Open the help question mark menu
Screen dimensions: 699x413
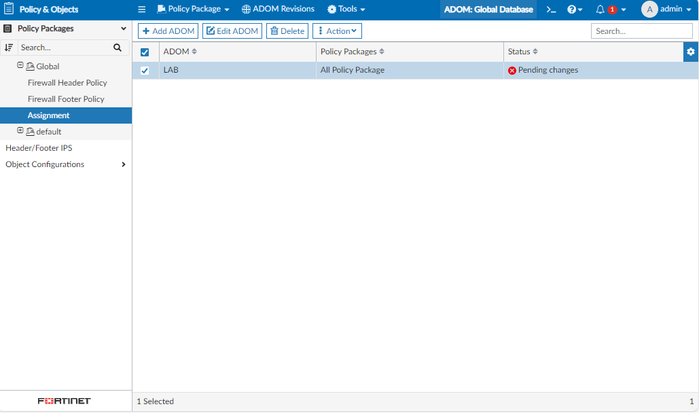click(x=575, y=9)
